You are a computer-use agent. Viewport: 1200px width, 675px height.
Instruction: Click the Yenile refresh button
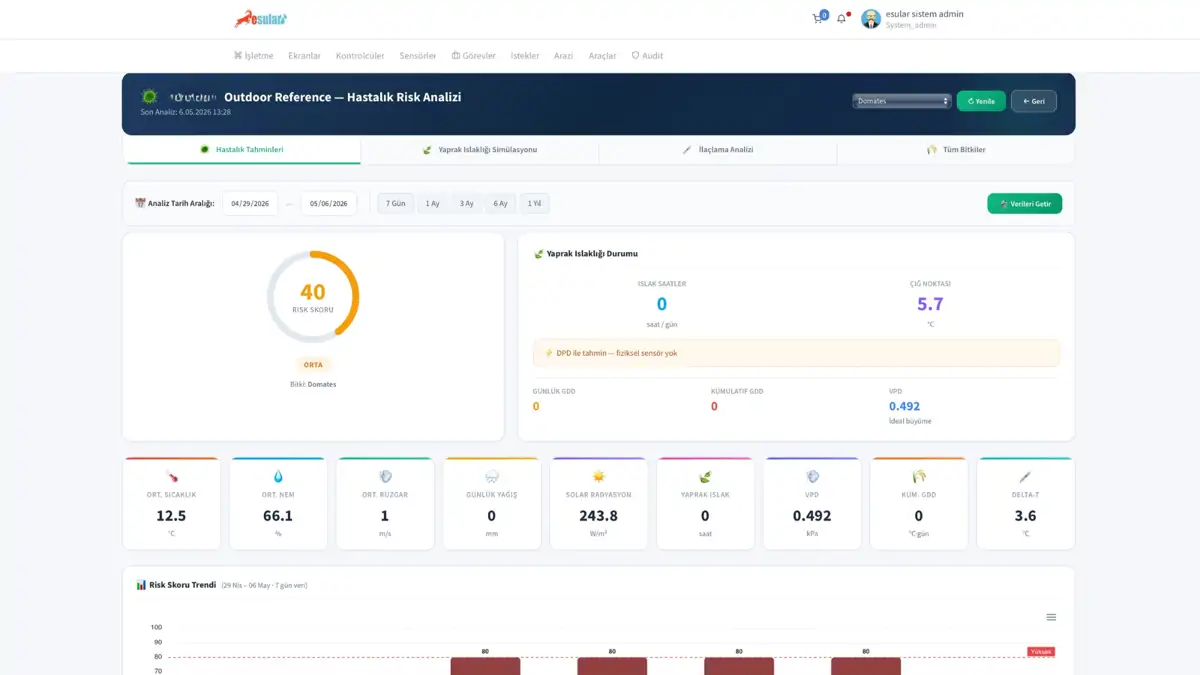point(981,101)
